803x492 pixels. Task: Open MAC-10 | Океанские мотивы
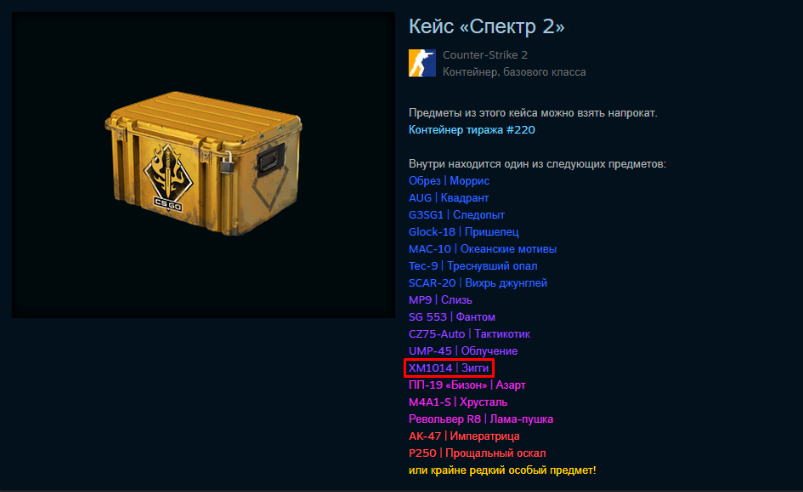[482, 249]
